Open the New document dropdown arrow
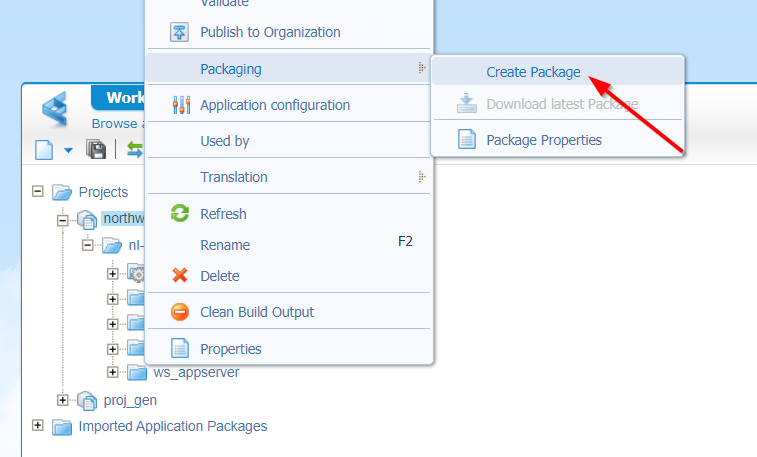Viewport: 757px width, 457px height. [x=68, y=151]
